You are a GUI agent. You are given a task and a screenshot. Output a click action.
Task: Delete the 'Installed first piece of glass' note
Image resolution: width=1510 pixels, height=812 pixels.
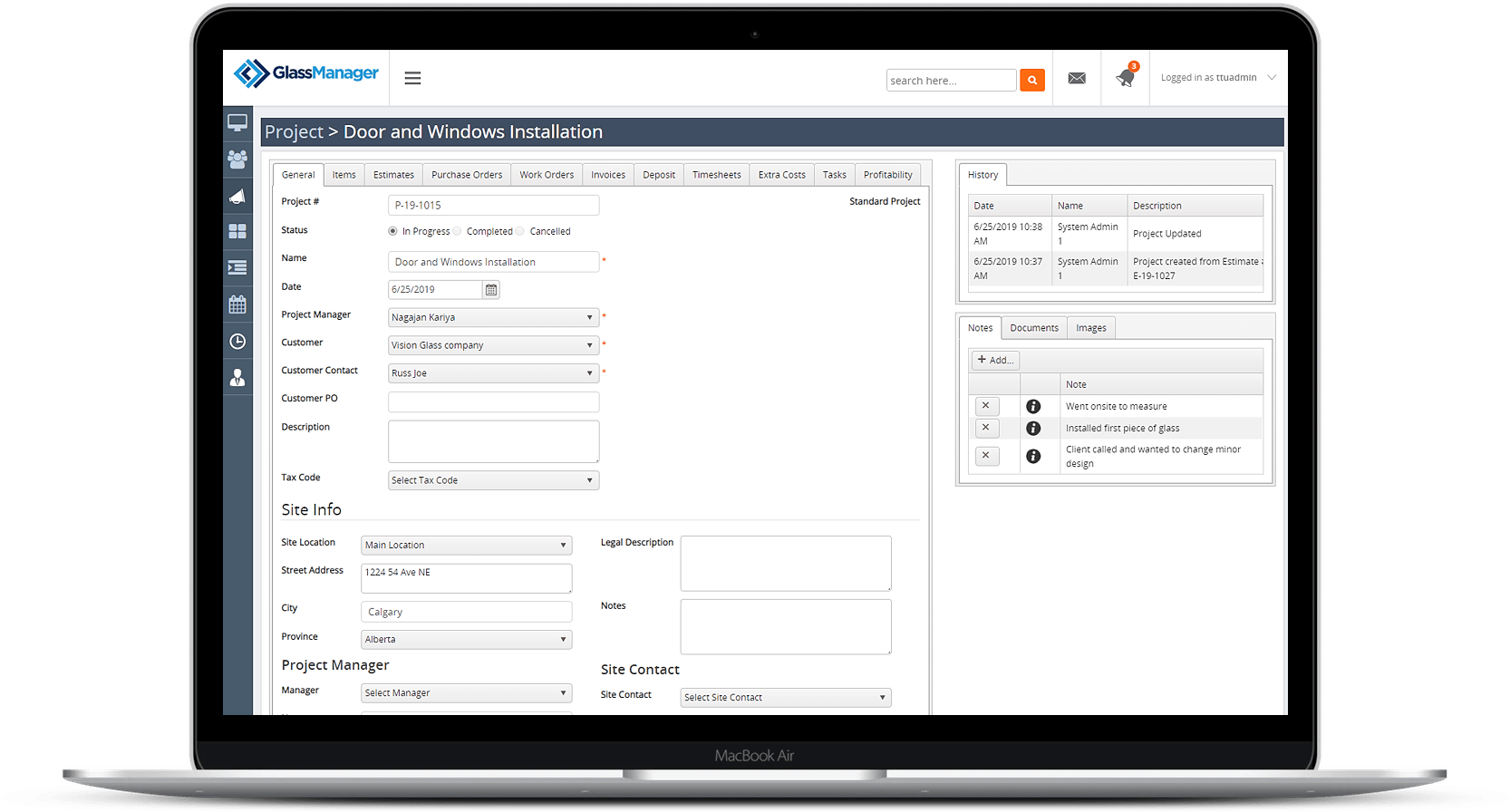(x=986, y=428)
